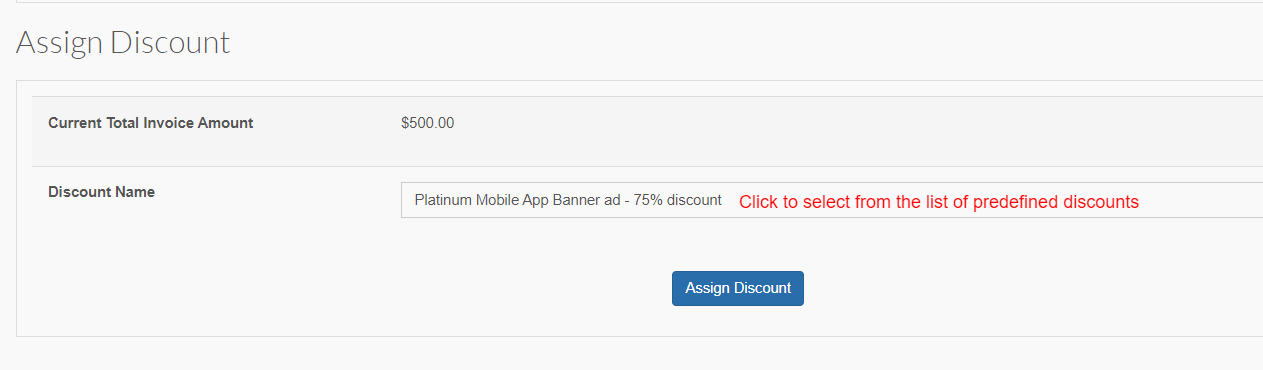
Task: Click the red predefined discounts hint text
Action: [x=939, y=202]
